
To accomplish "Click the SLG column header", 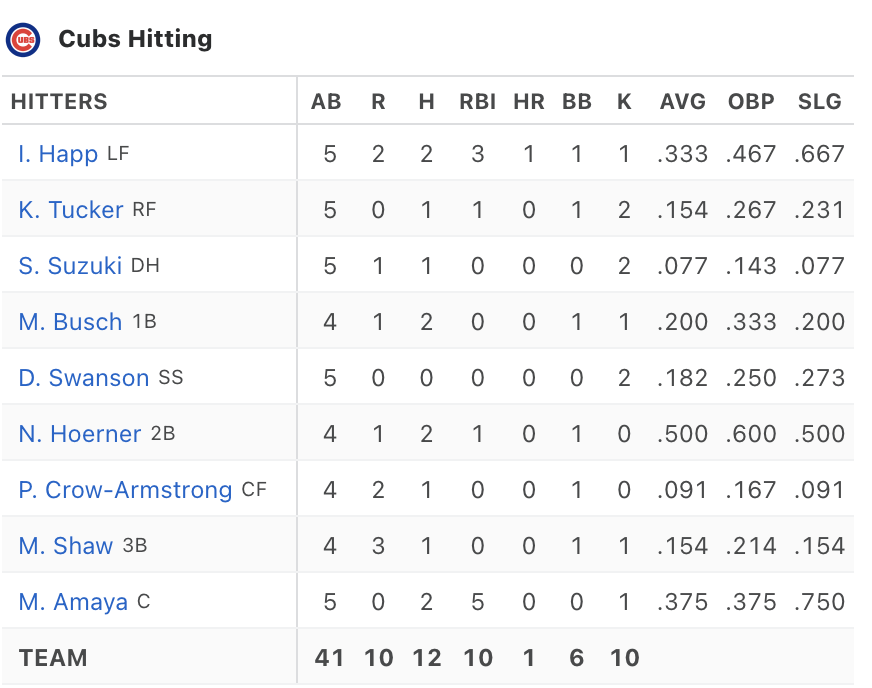I will (820, 102).
